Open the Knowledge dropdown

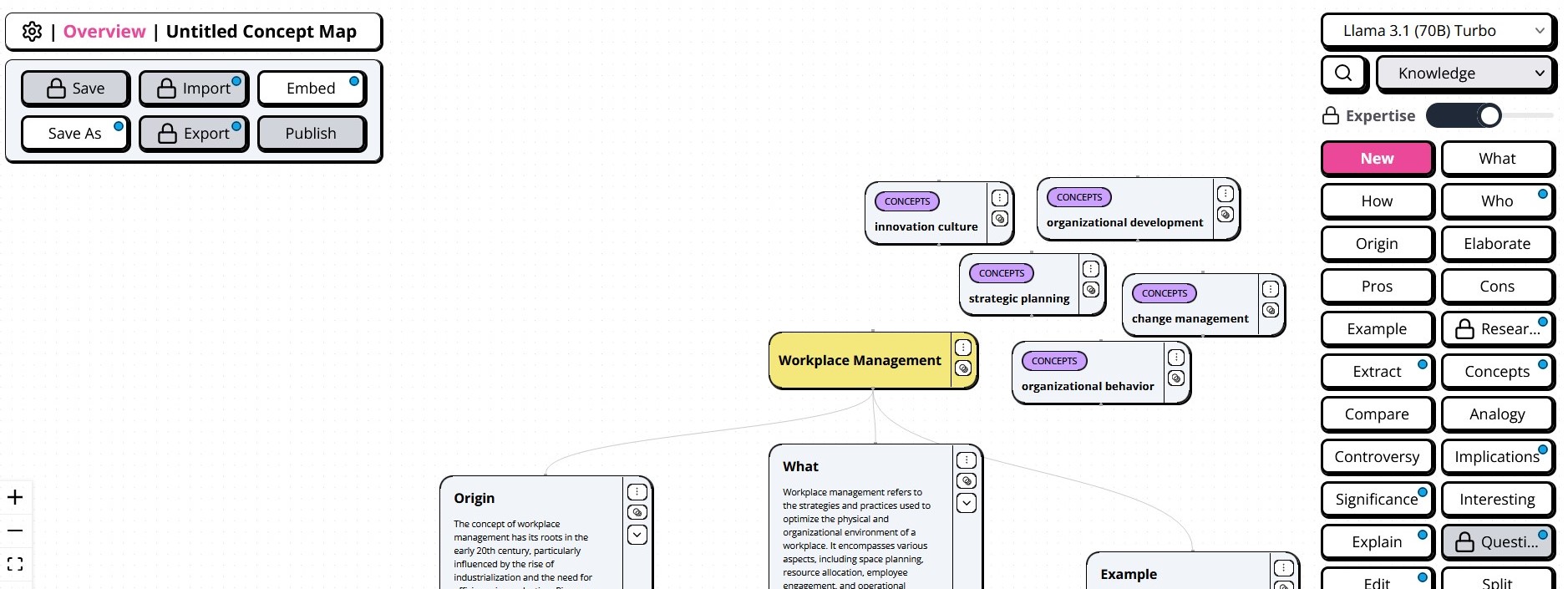(x=1466, y=74)
